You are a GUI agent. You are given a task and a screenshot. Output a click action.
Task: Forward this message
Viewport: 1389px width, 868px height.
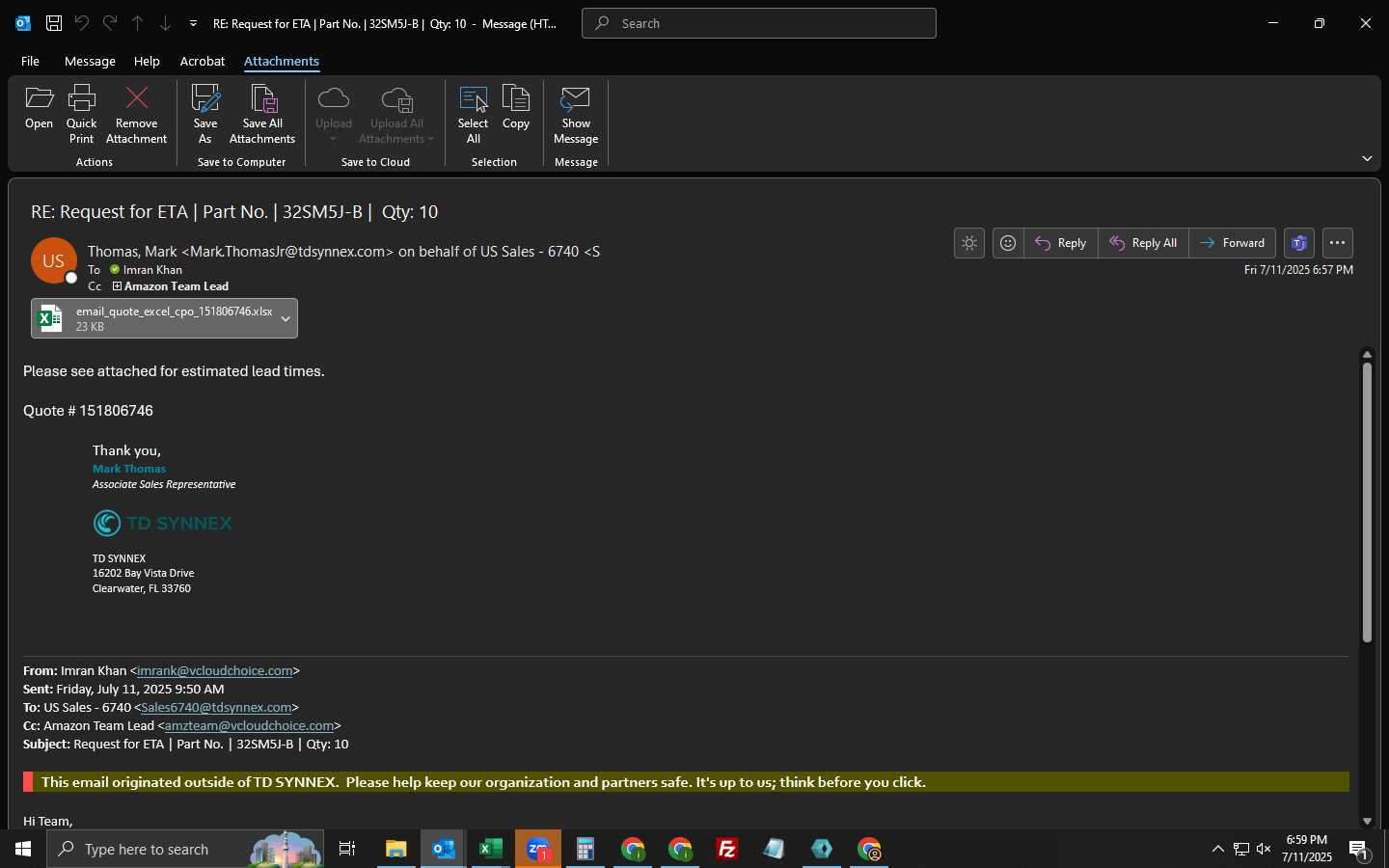[x=1233, y=243]
